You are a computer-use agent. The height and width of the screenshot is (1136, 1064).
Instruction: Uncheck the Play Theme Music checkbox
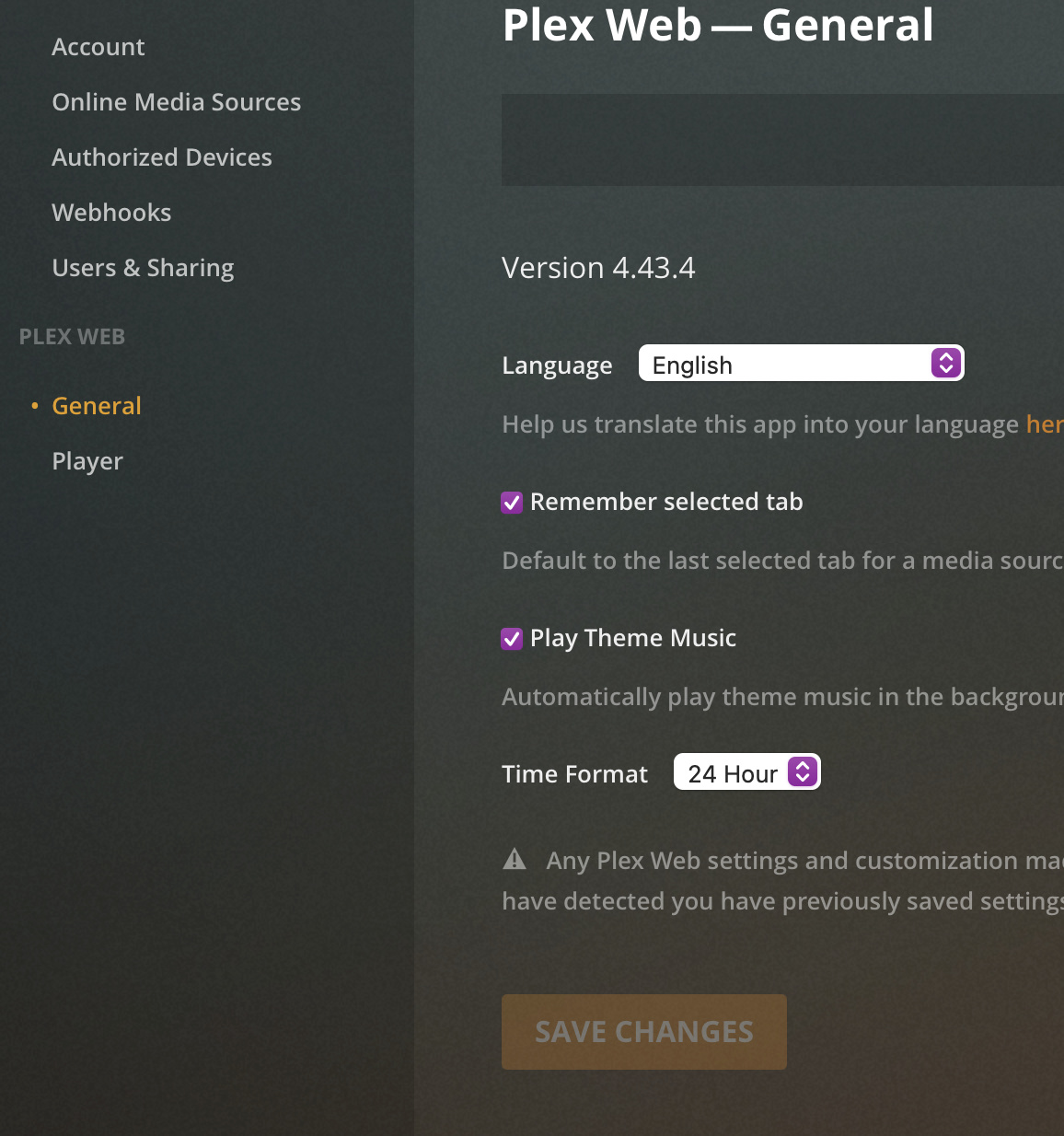512,639
